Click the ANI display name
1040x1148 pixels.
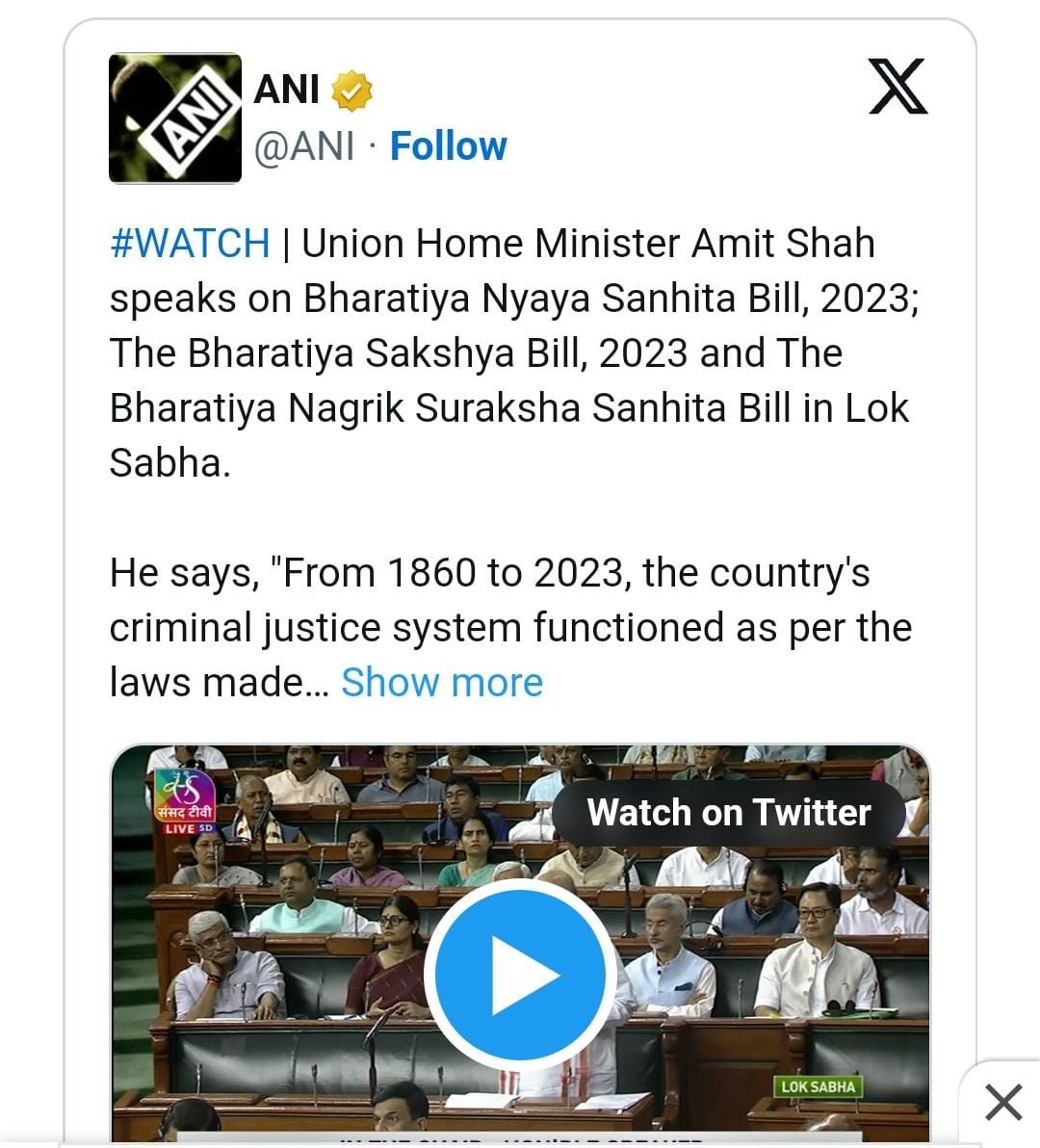286,90
